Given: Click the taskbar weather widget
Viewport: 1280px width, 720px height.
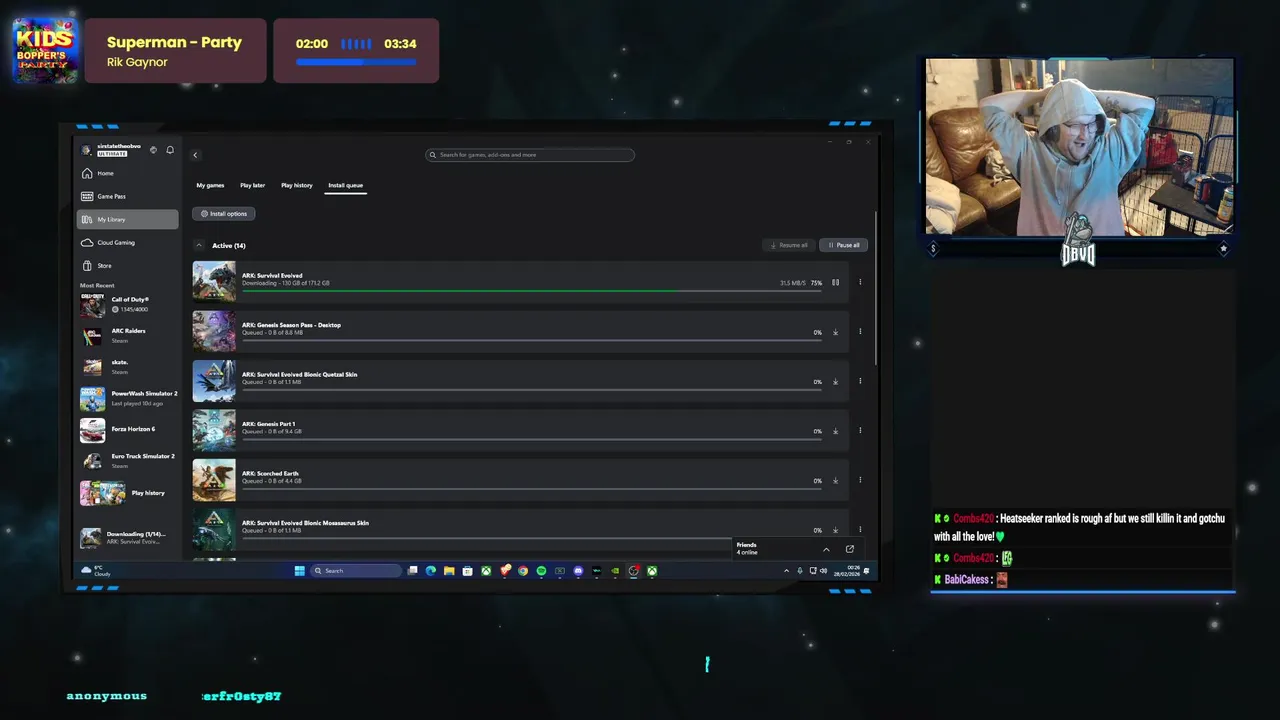Looking at the screenshot, I should [x=96, y=571].
